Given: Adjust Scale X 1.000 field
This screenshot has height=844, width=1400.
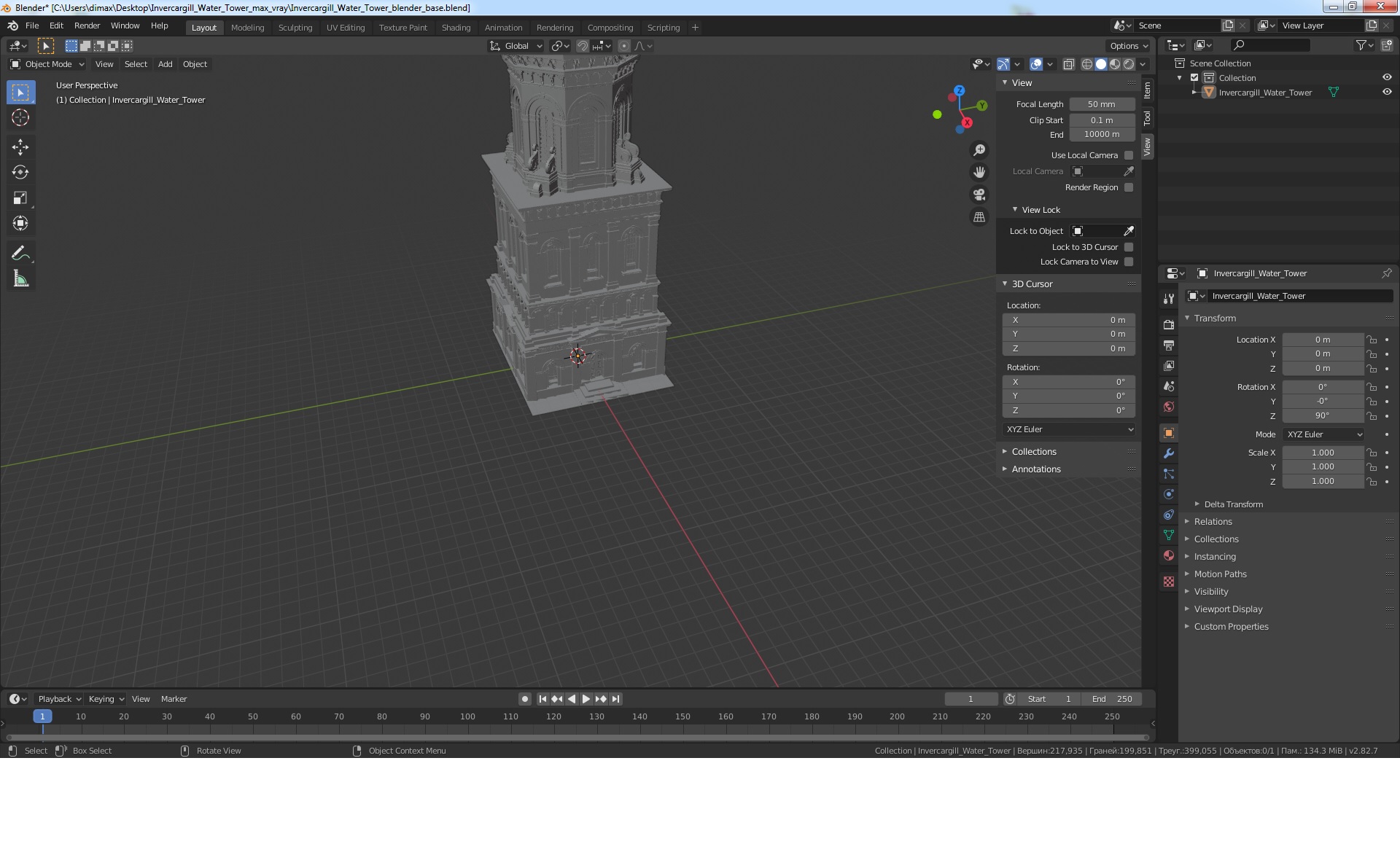Looking at the screenshot, I should tap(1323, 453).
